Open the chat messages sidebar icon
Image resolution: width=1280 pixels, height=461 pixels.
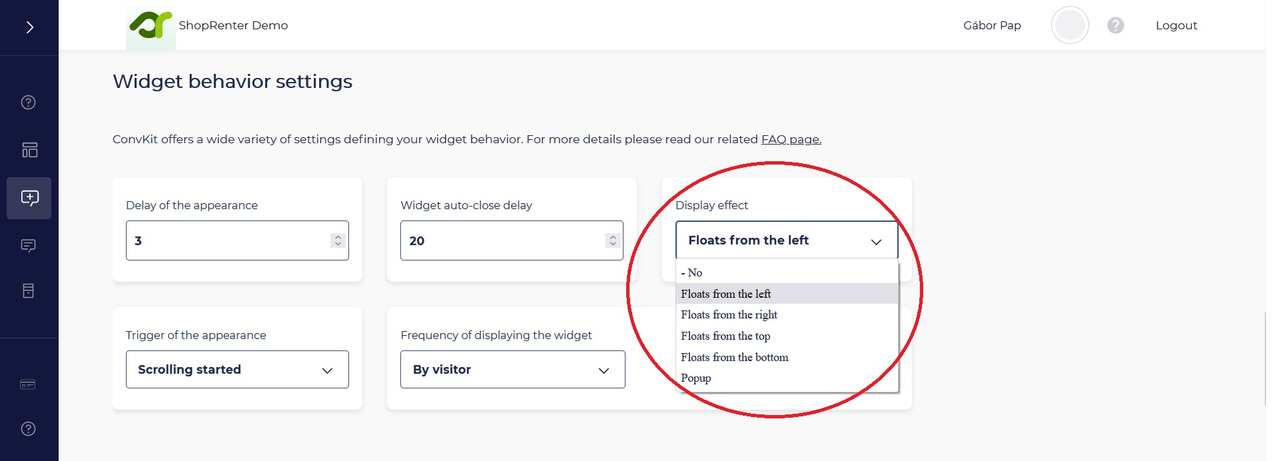coord(29,245)
